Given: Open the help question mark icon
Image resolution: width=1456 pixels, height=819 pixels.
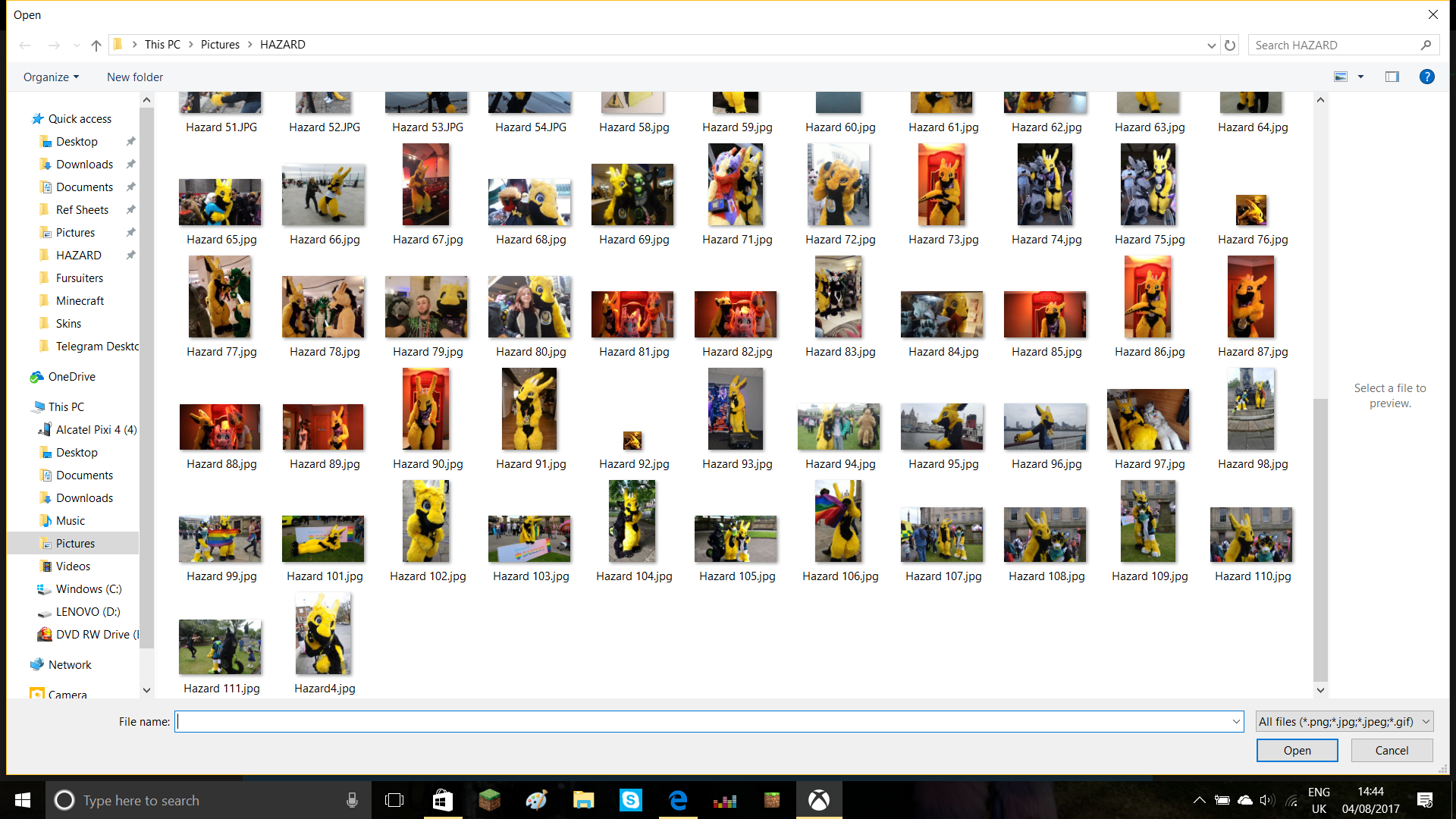Looking at the screenshot, I should click(1426, 77).
